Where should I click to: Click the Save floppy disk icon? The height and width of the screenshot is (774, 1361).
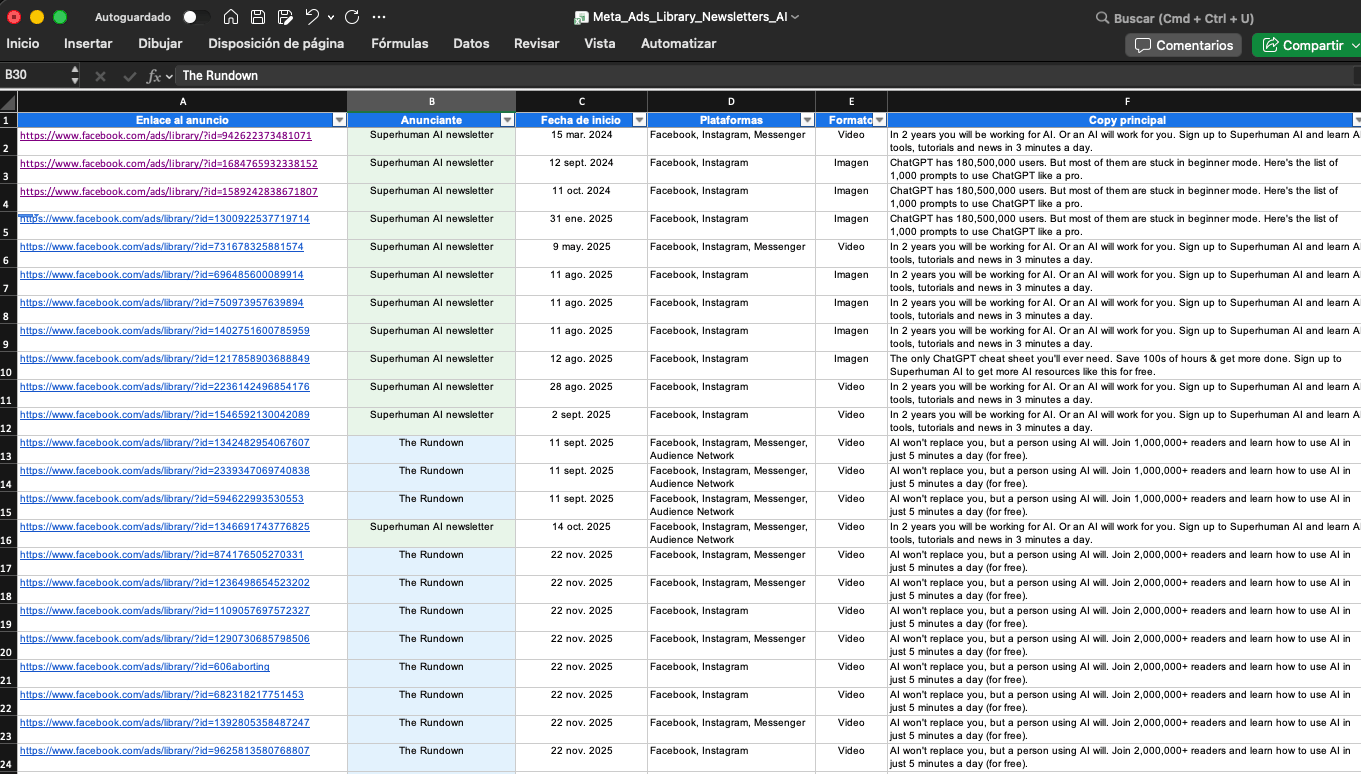pos(258,17)
